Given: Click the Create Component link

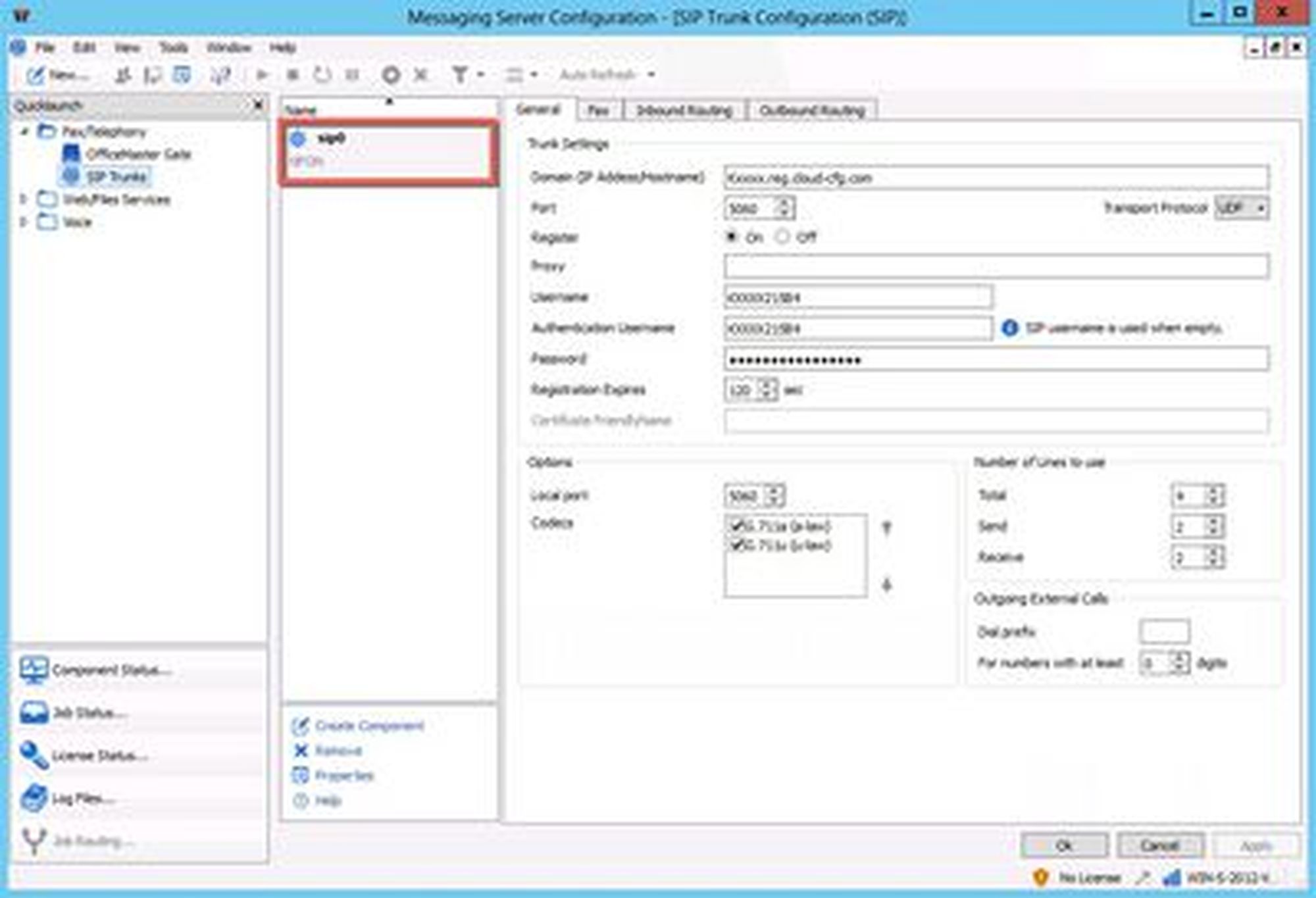Looking at the screenshot, I should point(369,726).
